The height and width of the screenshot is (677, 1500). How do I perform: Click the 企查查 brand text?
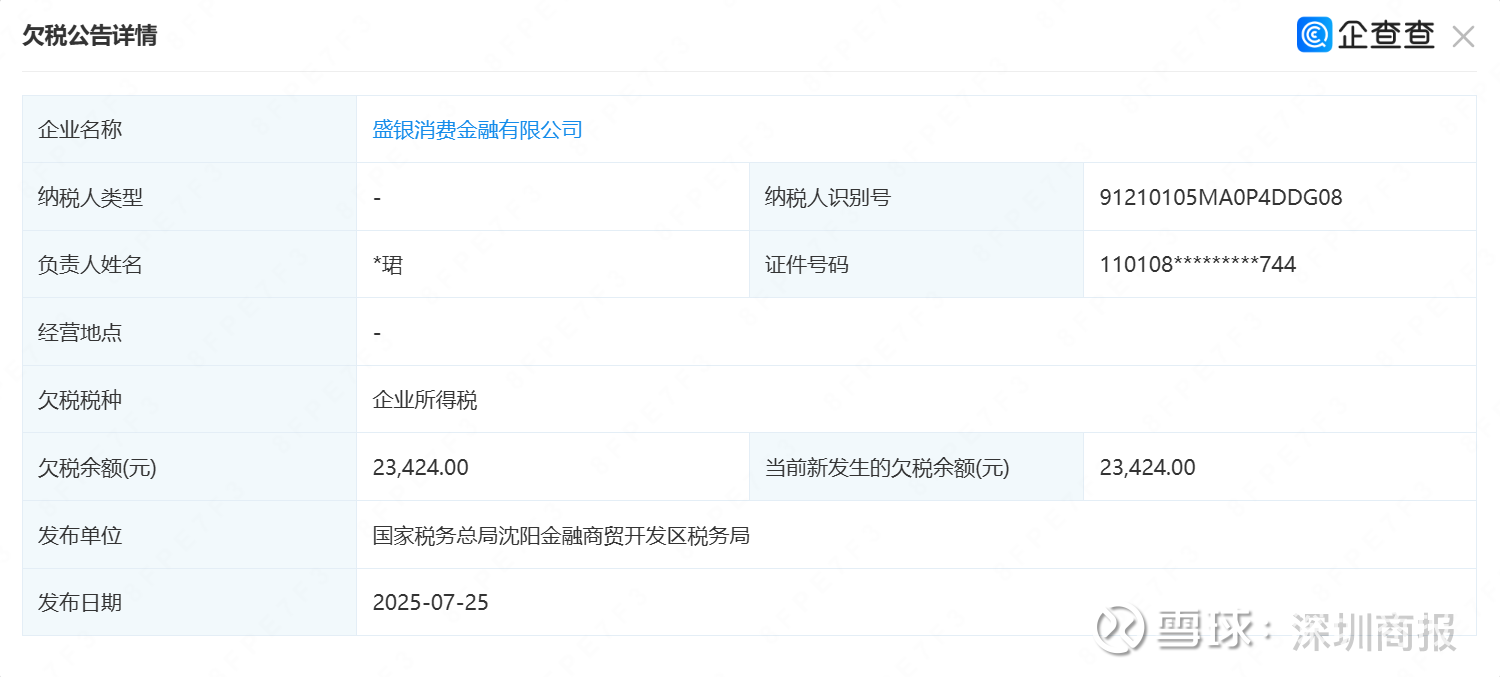click(1386, 36)
